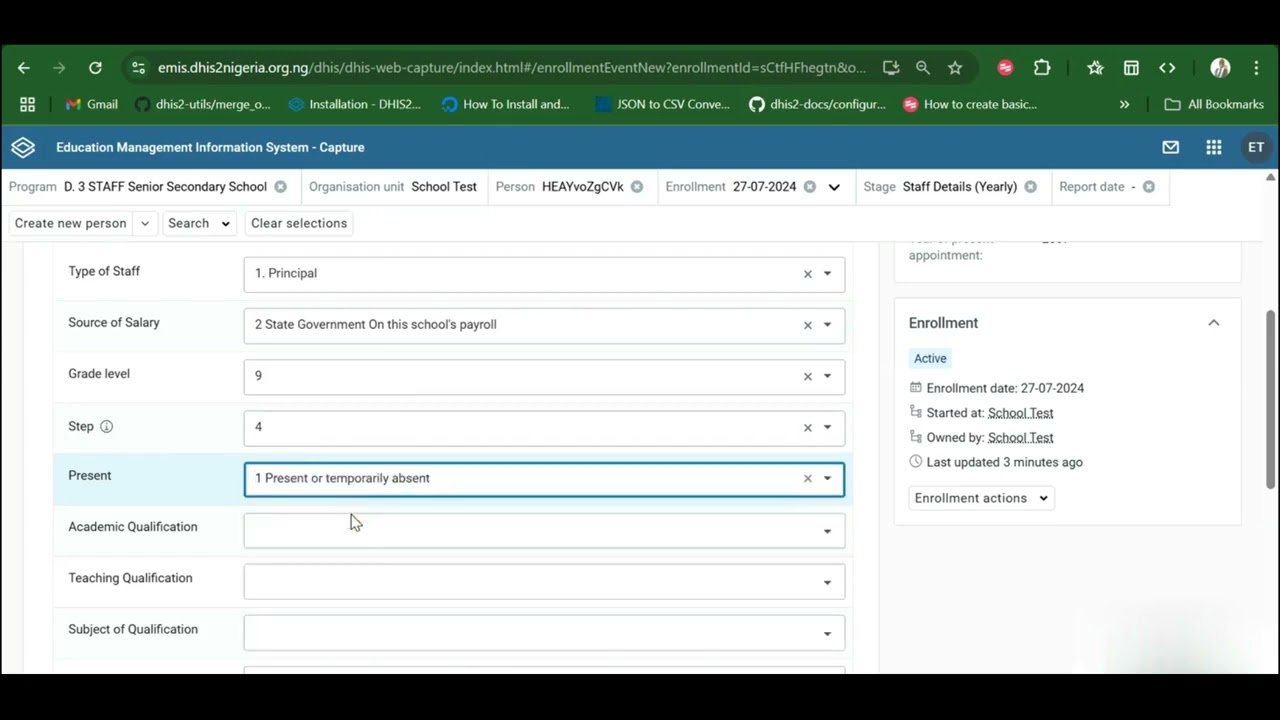1280x720 pixels.
Task: Open Owned by School Test link
Action: pos(1020,438)
